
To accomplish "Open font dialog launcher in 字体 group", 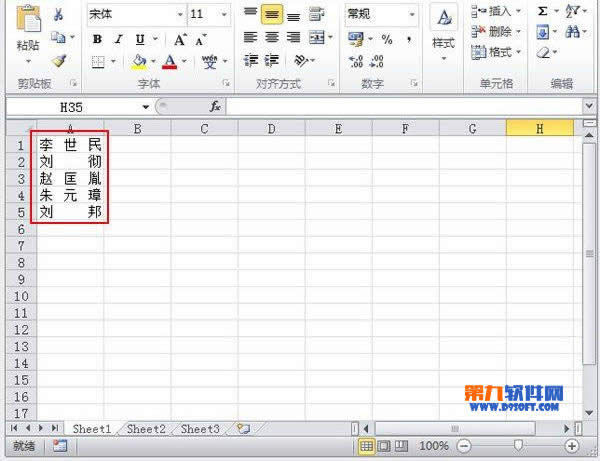I will click(226, 83).
